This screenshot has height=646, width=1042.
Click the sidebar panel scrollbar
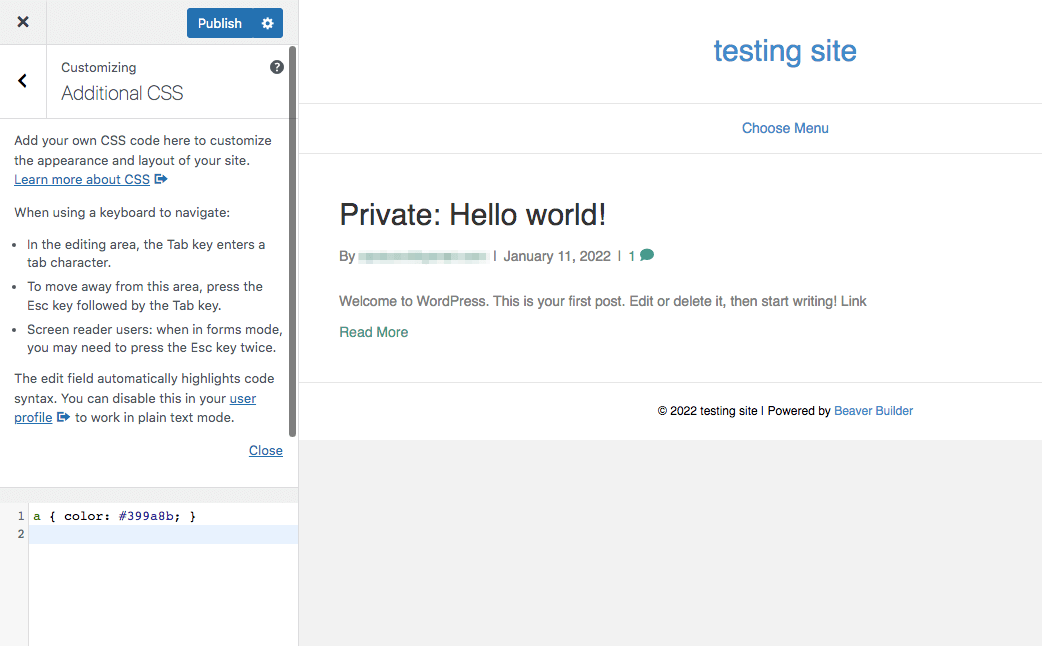click(292, 240)
